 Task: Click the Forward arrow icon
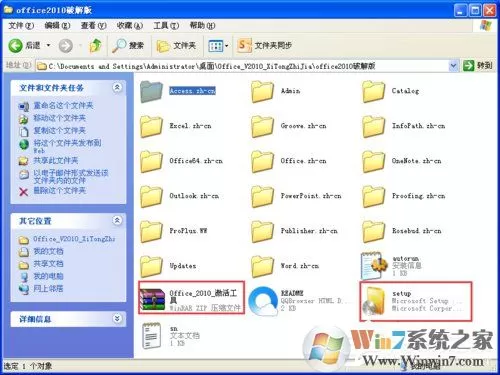tap(66, 45)
